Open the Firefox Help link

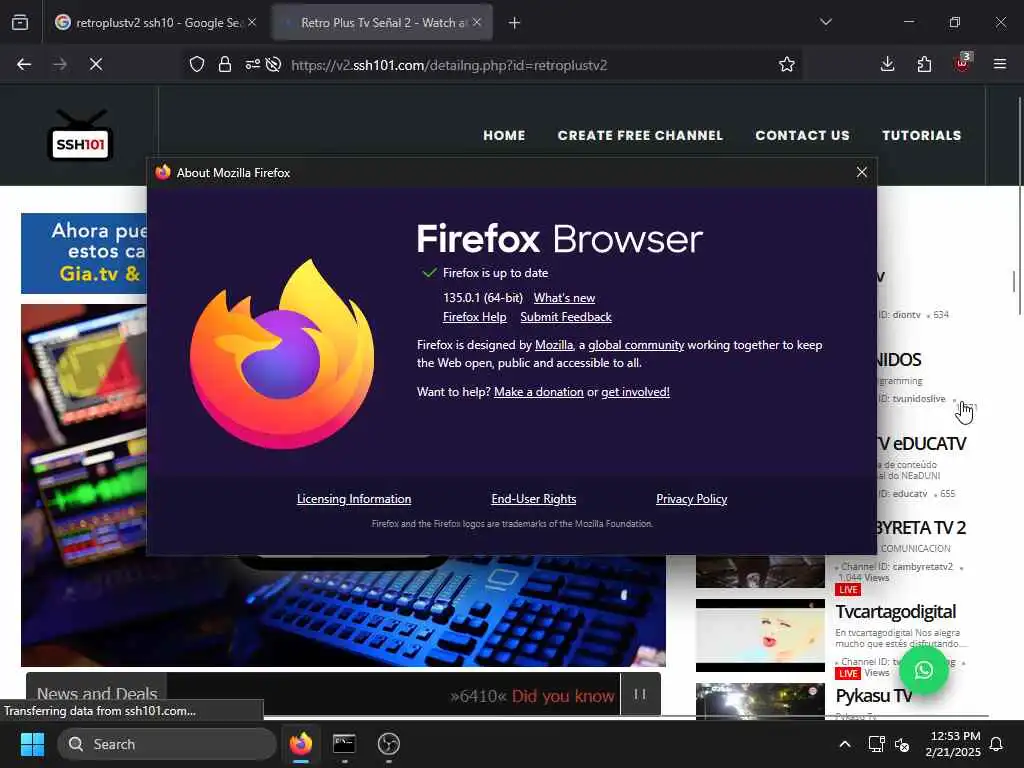[x=475, y=317]
